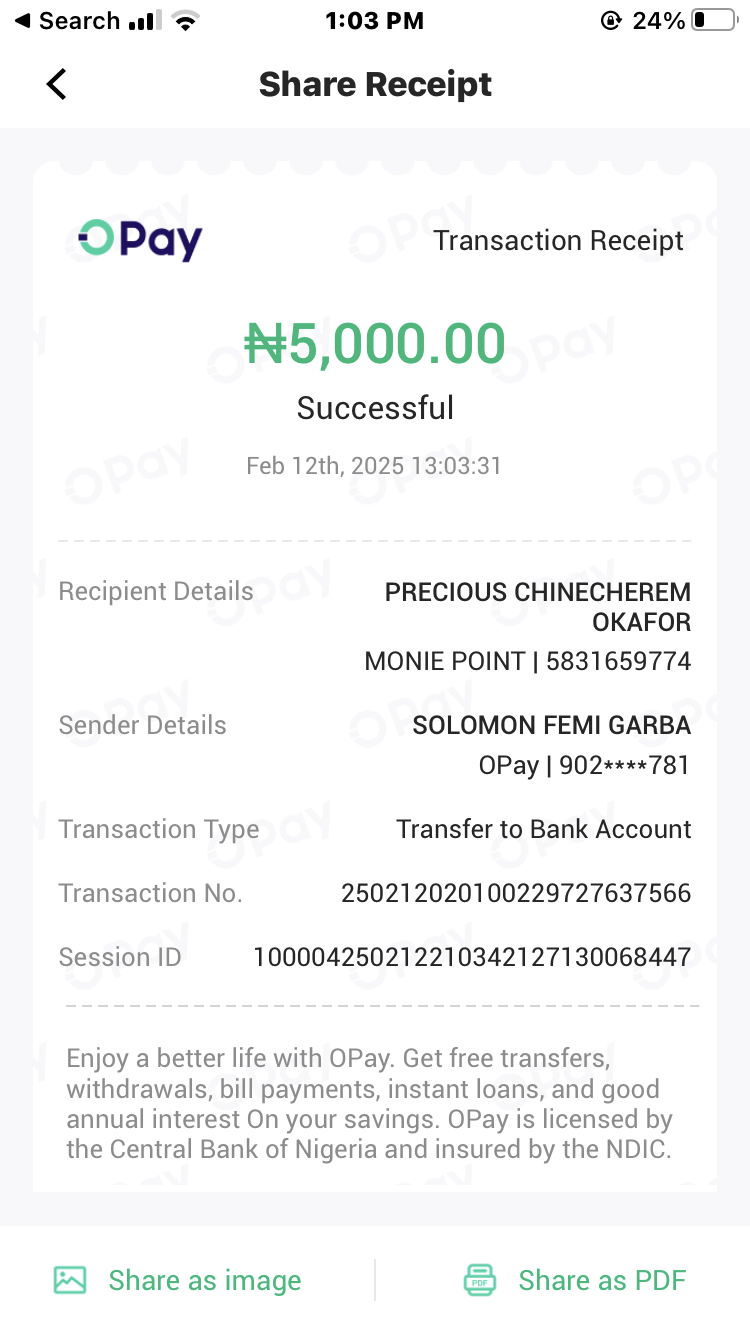This screenshot has height=1334, width=750.
Task: Tap the Session ID number
Action: (x=472, y=957)
